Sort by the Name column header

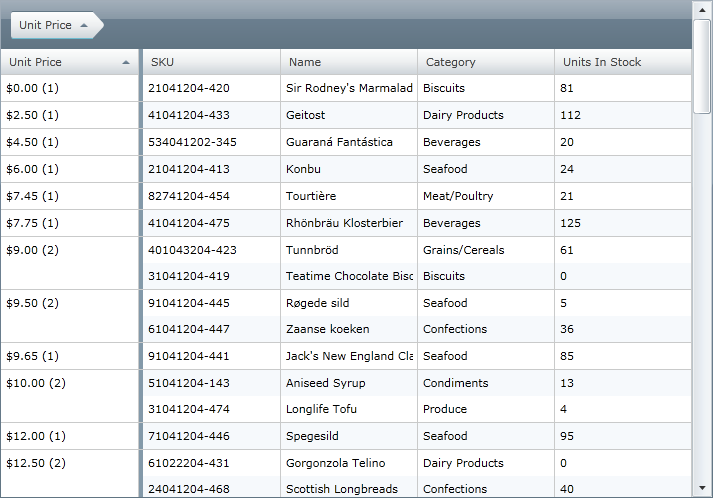[348, 62]
